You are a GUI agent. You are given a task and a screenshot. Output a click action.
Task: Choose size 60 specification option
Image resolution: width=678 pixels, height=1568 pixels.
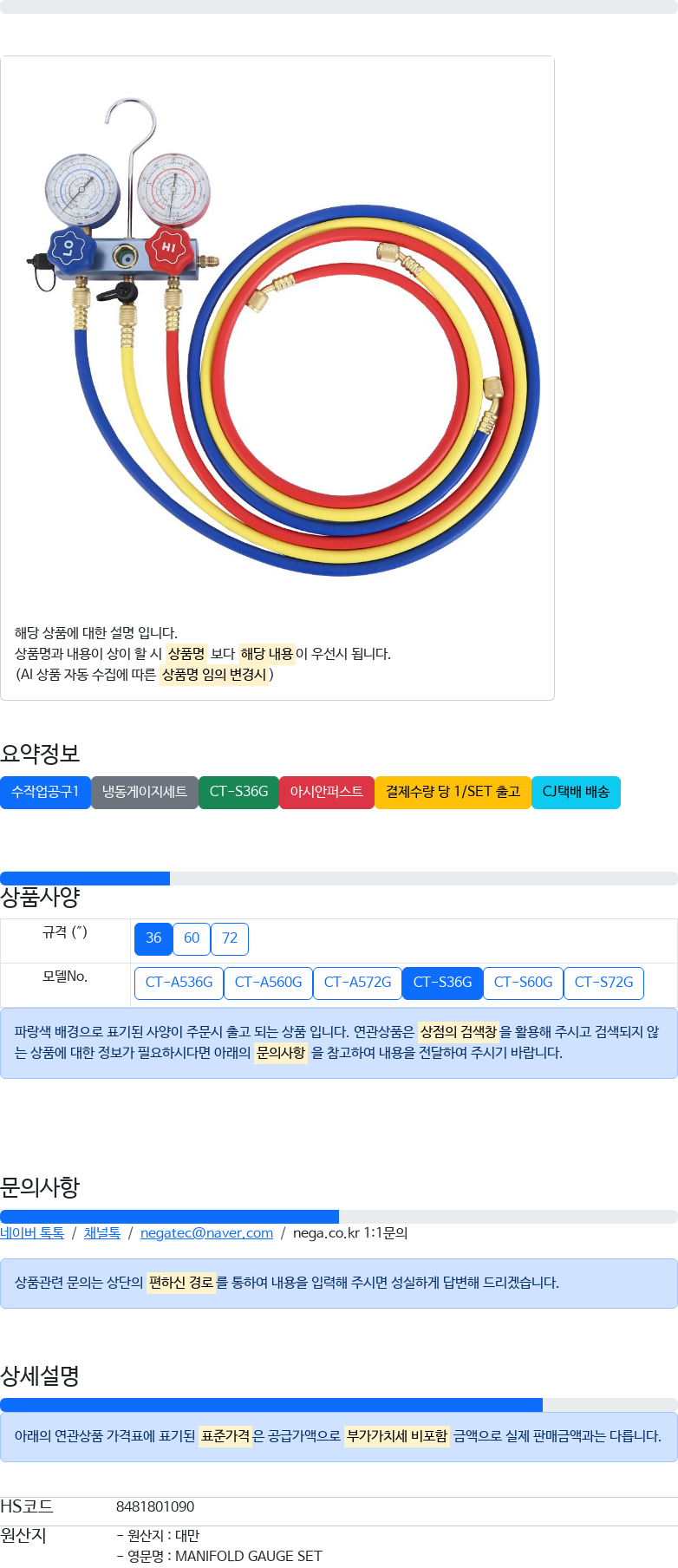[x=192, y=938]
